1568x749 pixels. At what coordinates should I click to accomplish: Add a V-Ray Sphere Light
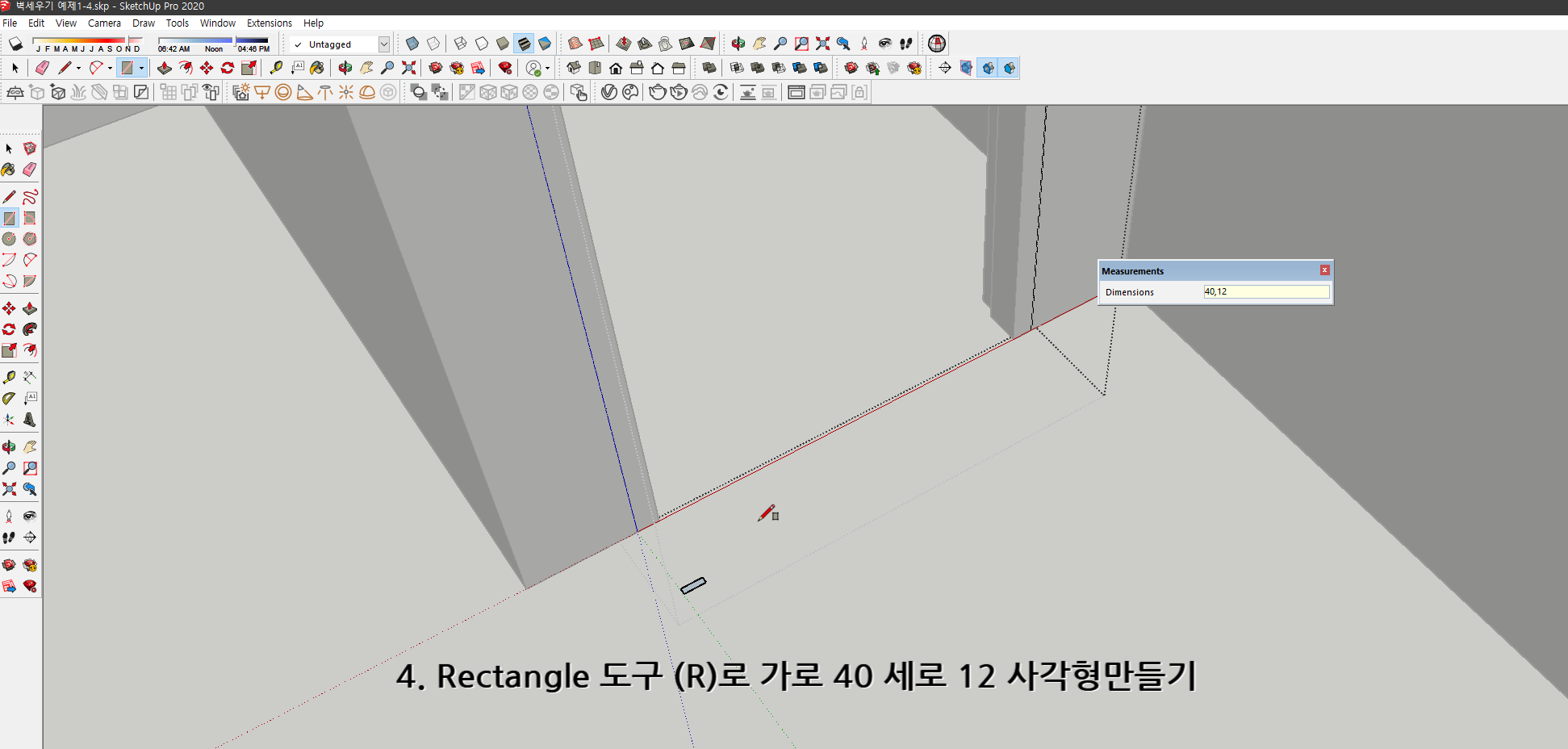[283, 92]
